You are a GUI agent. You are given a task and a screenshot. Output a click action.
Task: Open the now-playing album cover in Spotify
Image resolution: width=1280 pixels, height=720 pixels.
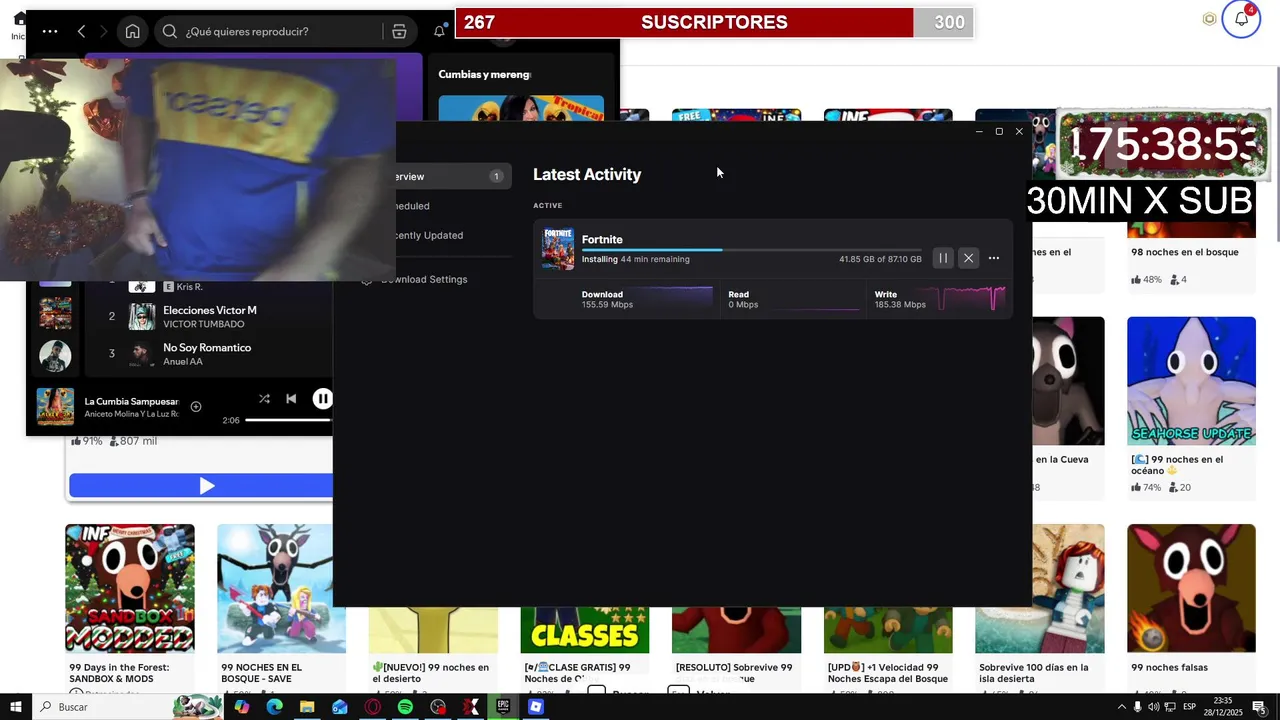pos(55,406)
